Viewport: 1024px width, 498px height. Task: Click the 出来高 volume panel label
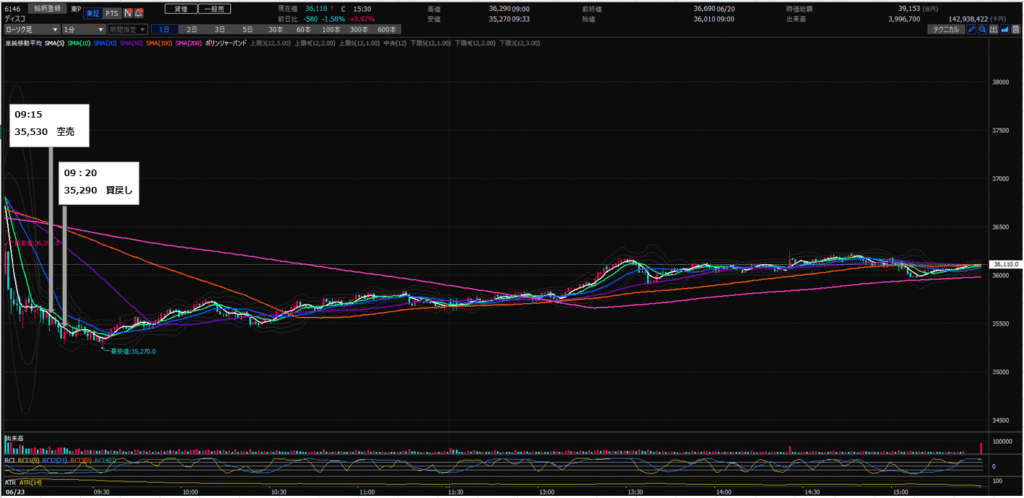click(14, 438)
